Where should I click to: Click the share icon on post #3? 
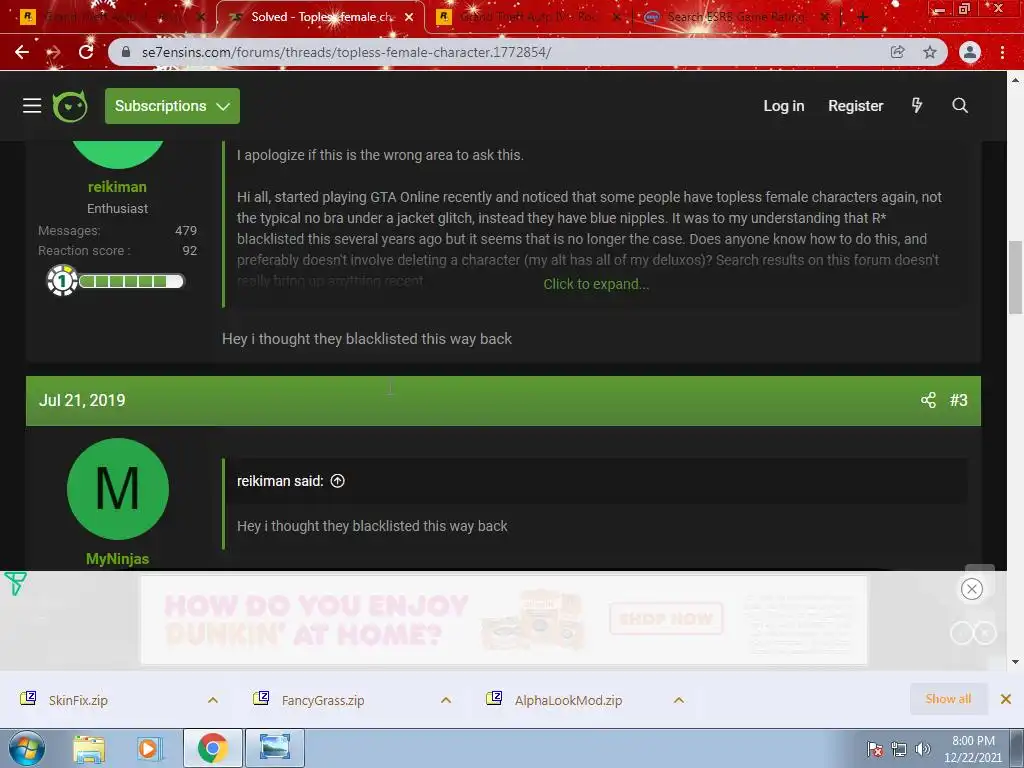click(x=928, y=400)
